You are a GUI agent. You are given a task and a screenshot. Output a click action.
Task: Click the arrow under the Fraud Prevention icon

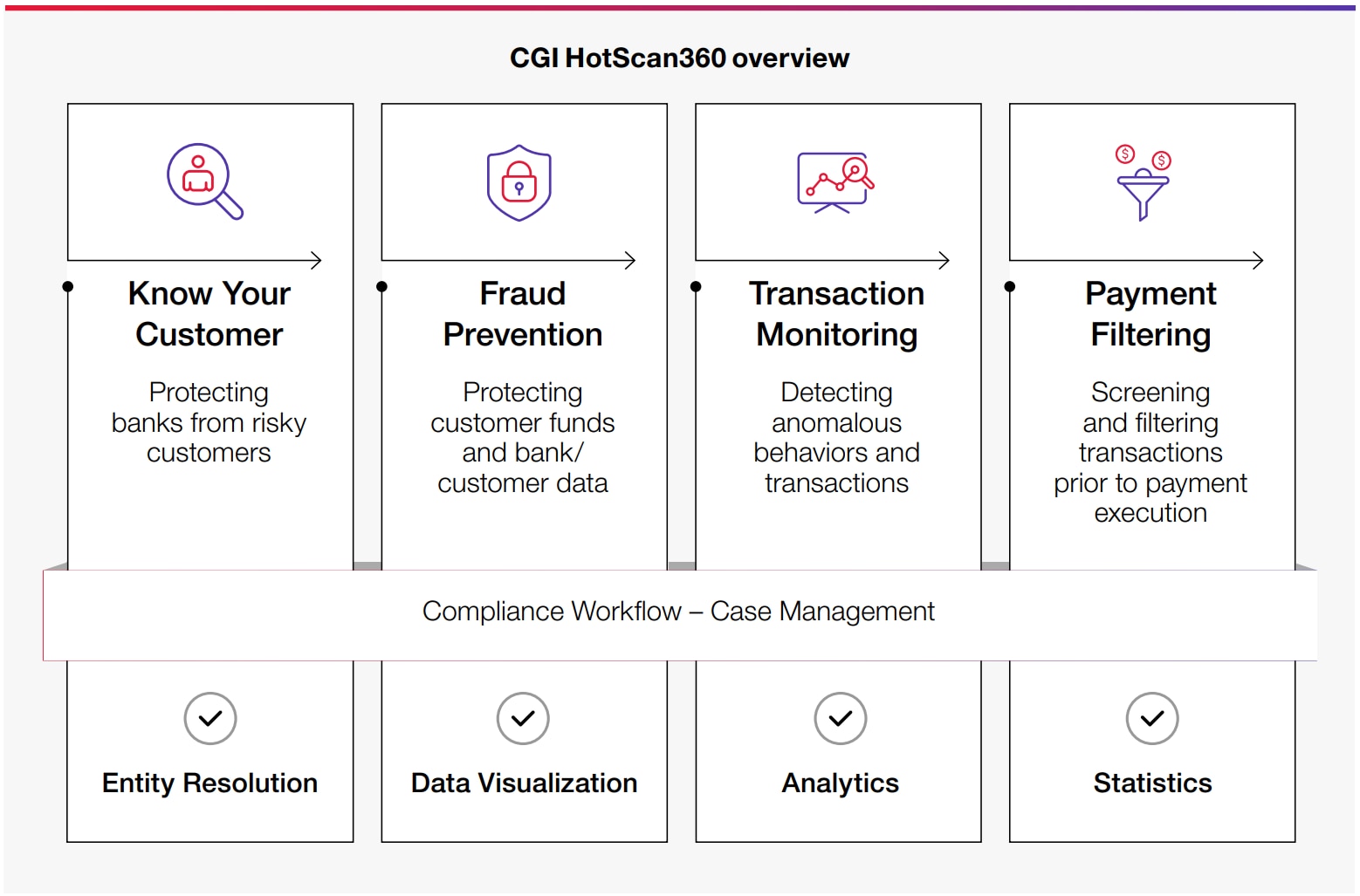pos(629,260)
